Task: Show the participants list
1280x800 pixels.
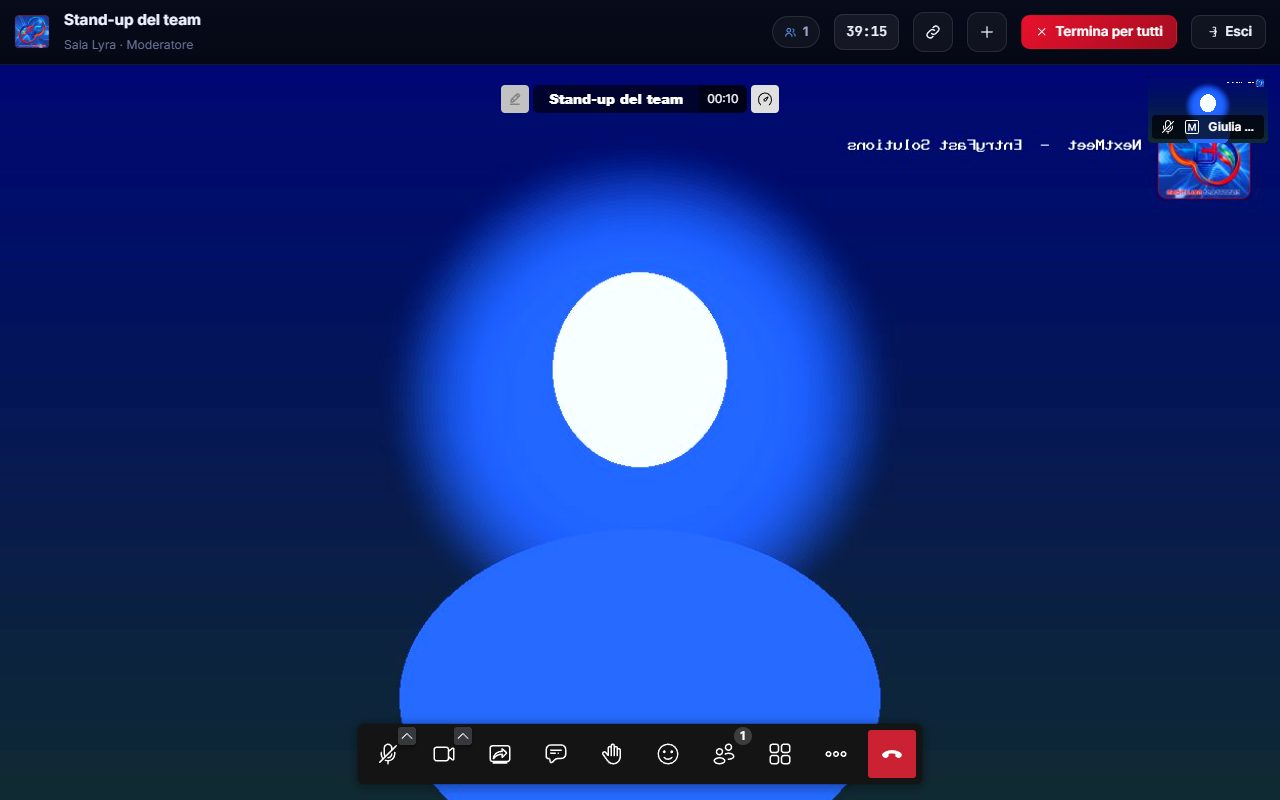Action: click(724, 754)
